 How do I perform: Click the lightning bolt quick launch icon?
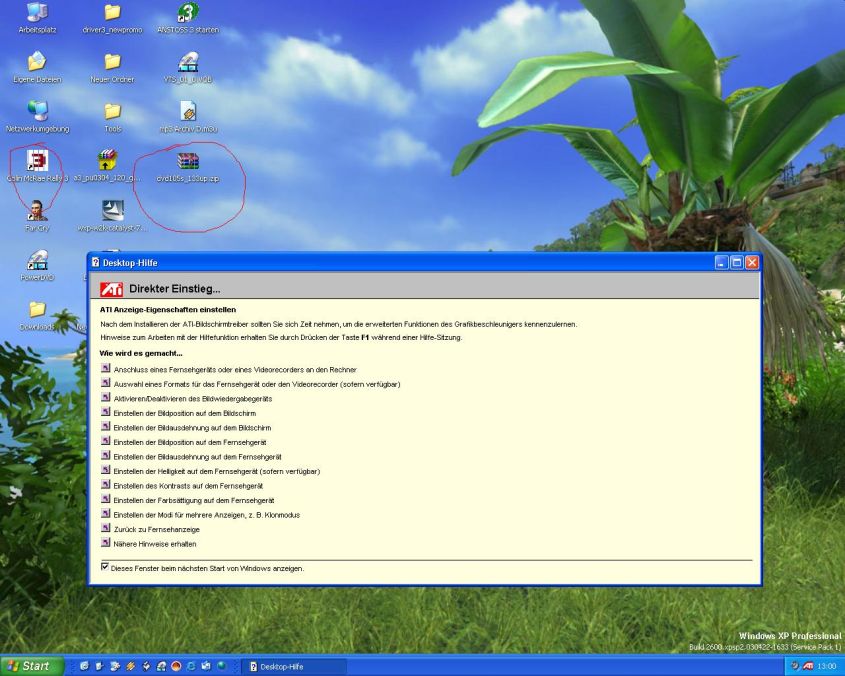pyautogui.click(x=130, y=666)
